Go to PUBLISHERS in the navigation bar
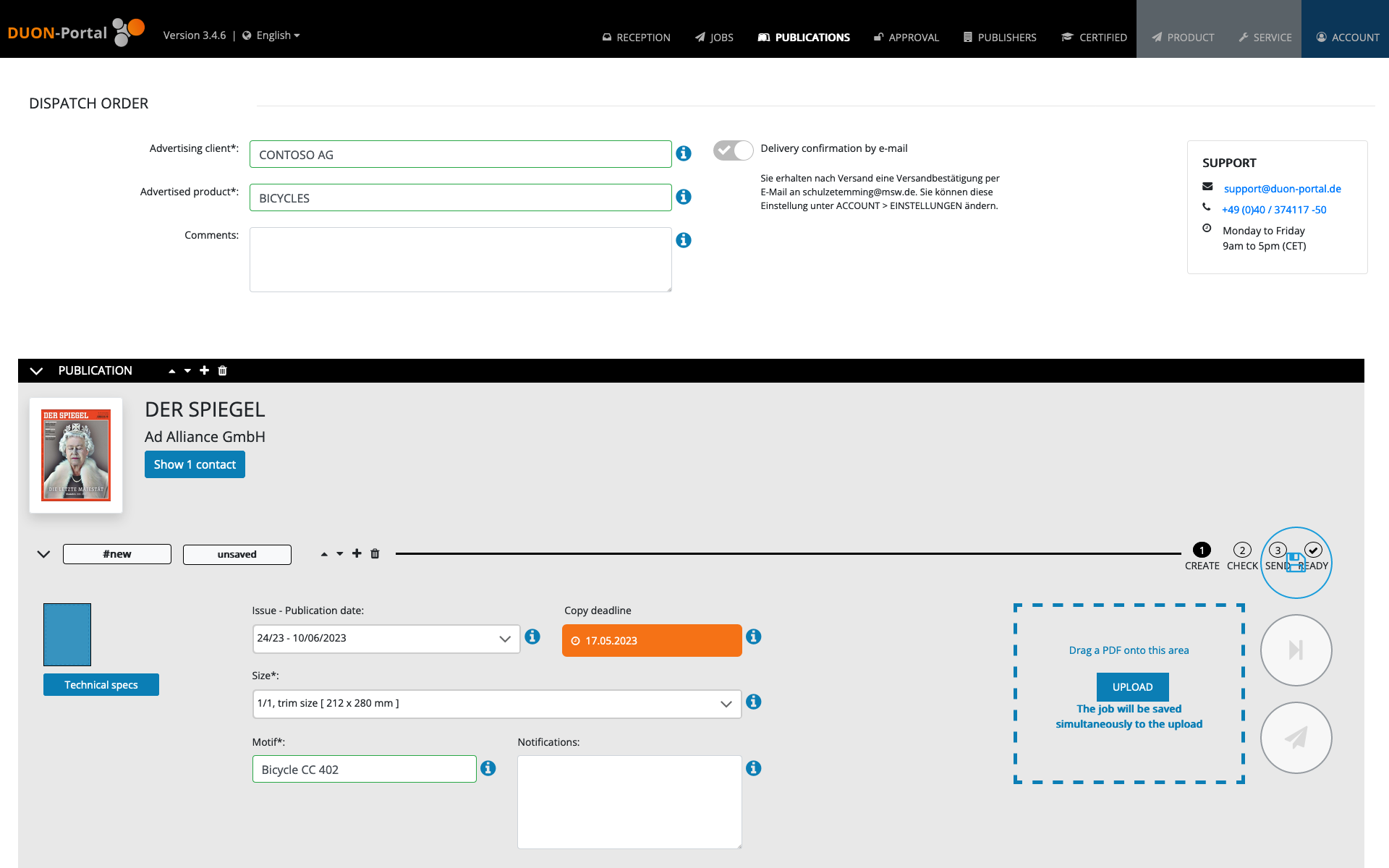 click(x=1000, y=37)
